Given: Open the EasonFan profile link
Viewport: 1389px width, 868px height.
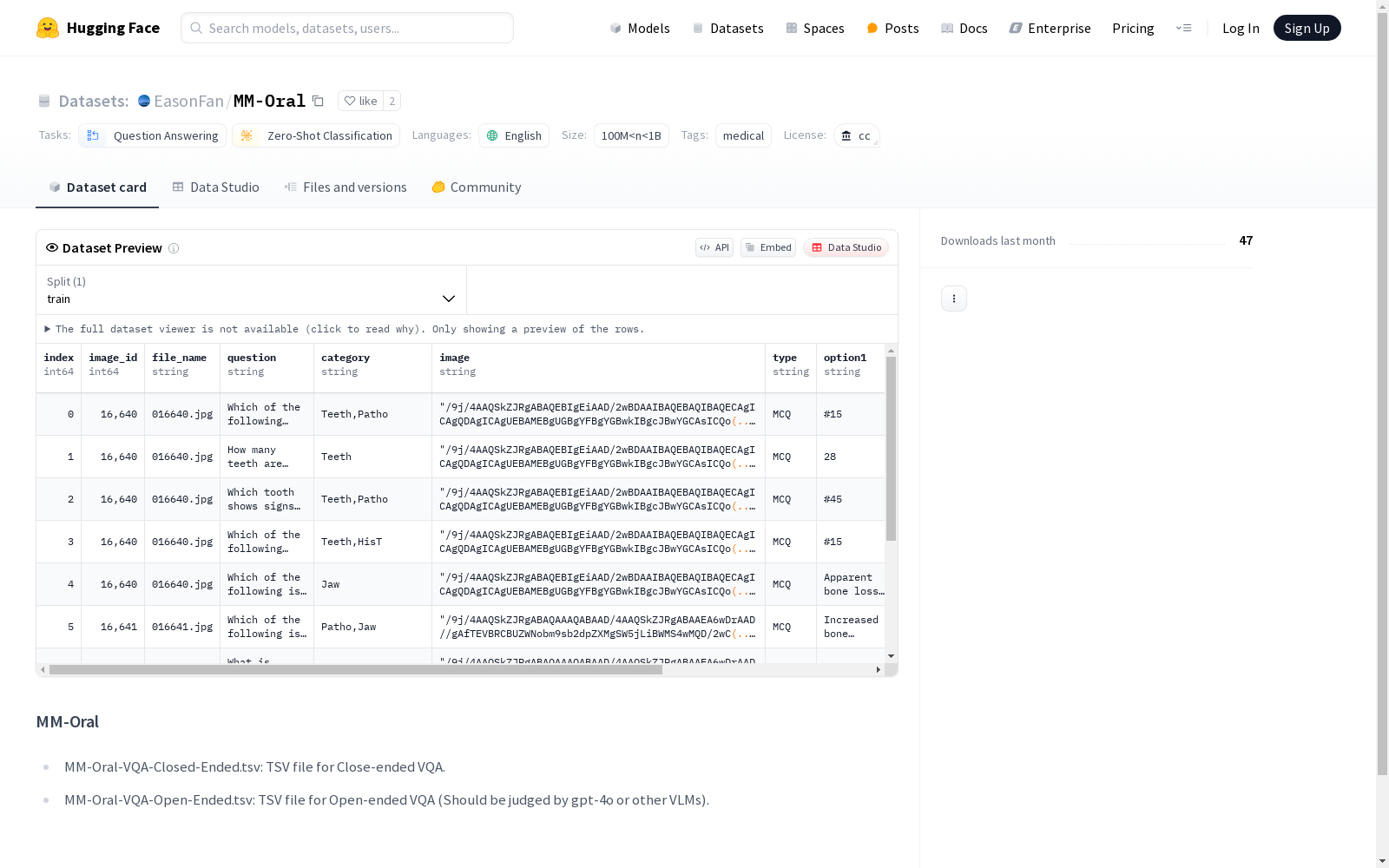Looking at the screenshot, I should pos(188,101).
